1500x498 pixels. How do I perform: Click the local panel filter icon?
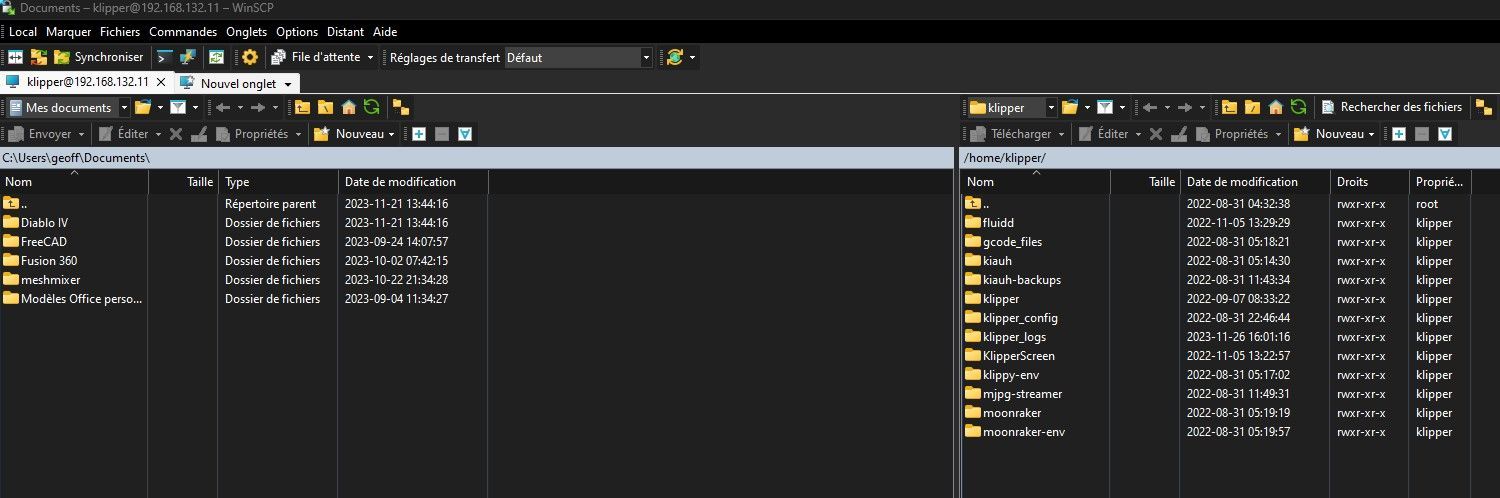(177, 107)
